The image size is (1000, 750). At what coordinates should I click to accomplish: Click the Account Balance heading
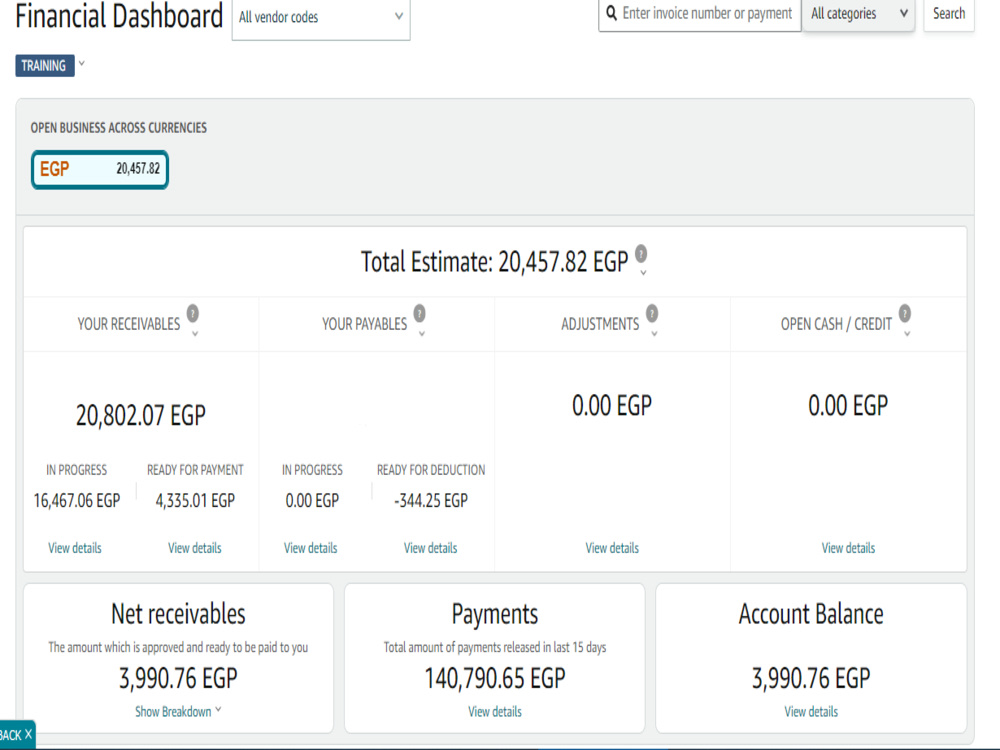pyautogui.click(x=811, y=614)
